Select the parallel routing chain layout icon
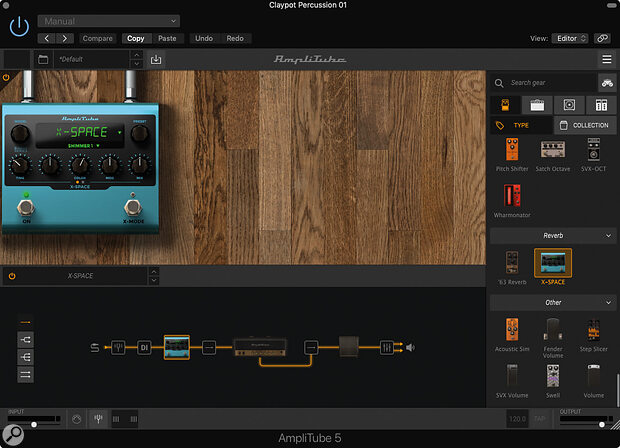The width and height of the screenshot is (620, 448). coord(25,374)
